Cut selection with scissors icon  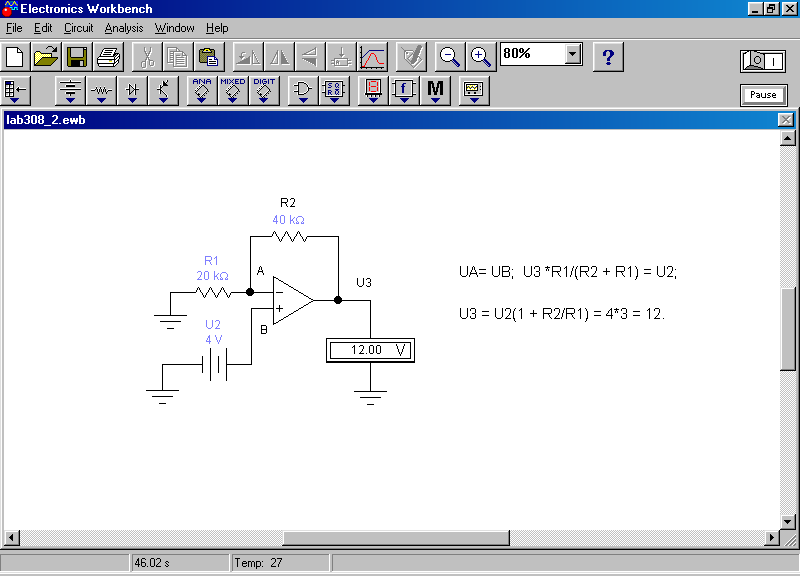(147, 57)
